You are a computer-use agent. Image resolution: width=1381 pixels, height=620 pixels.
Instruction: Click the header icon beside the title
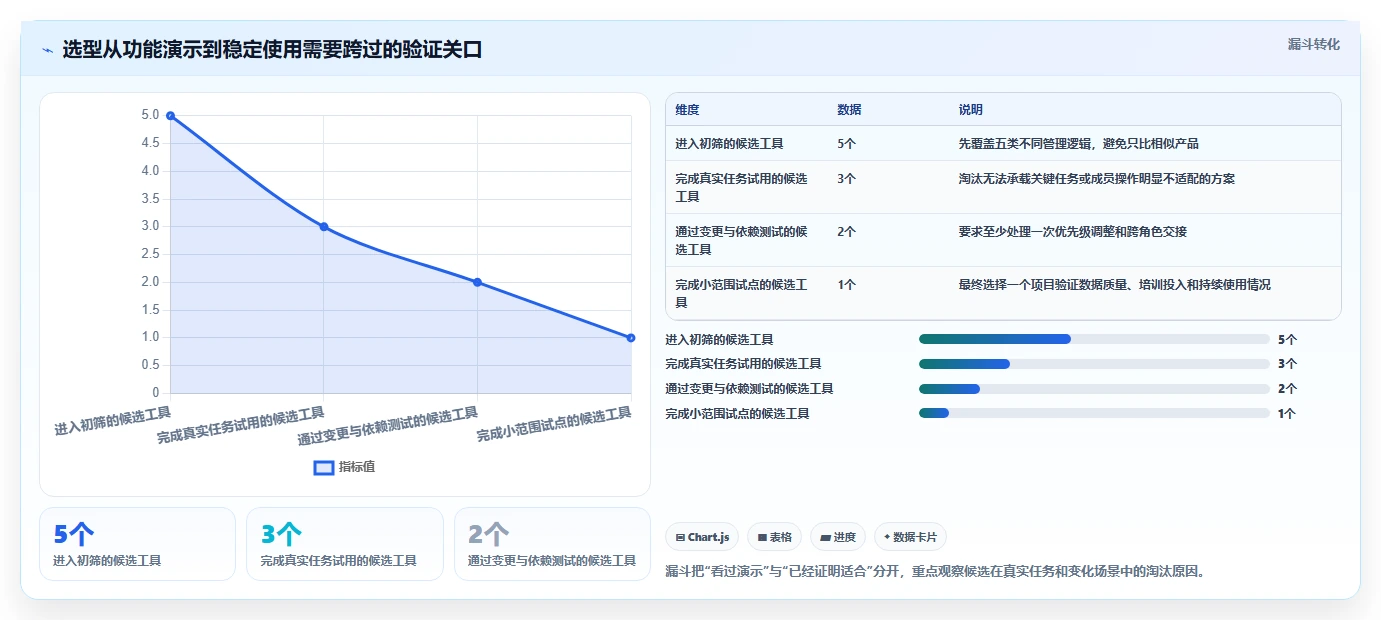coord(47,50)
